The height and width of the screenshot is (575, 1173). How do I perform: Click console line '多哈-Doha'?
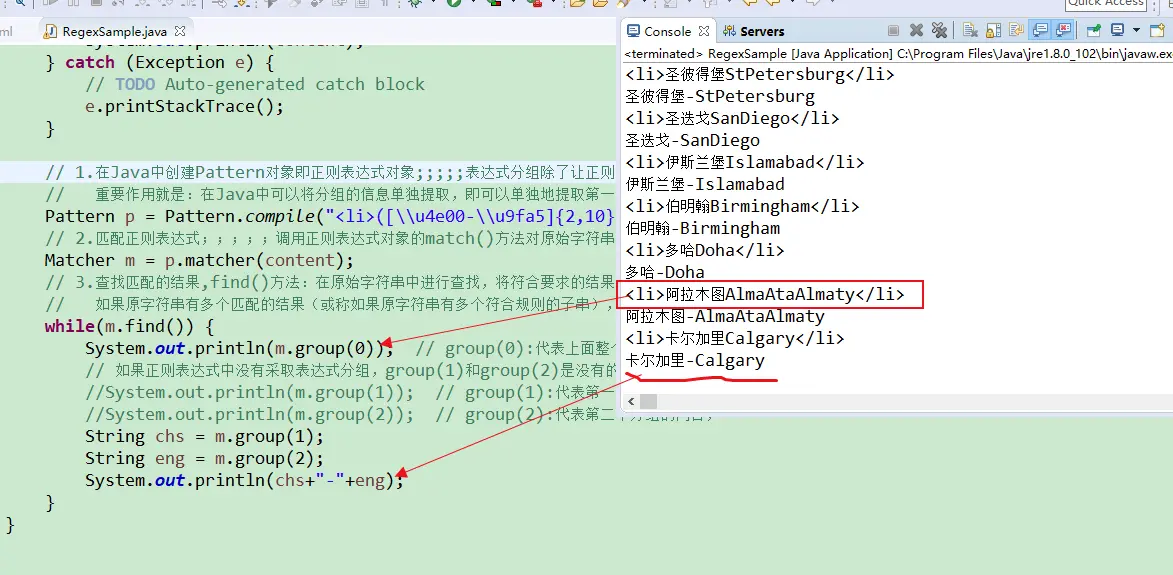click(665, 272)
